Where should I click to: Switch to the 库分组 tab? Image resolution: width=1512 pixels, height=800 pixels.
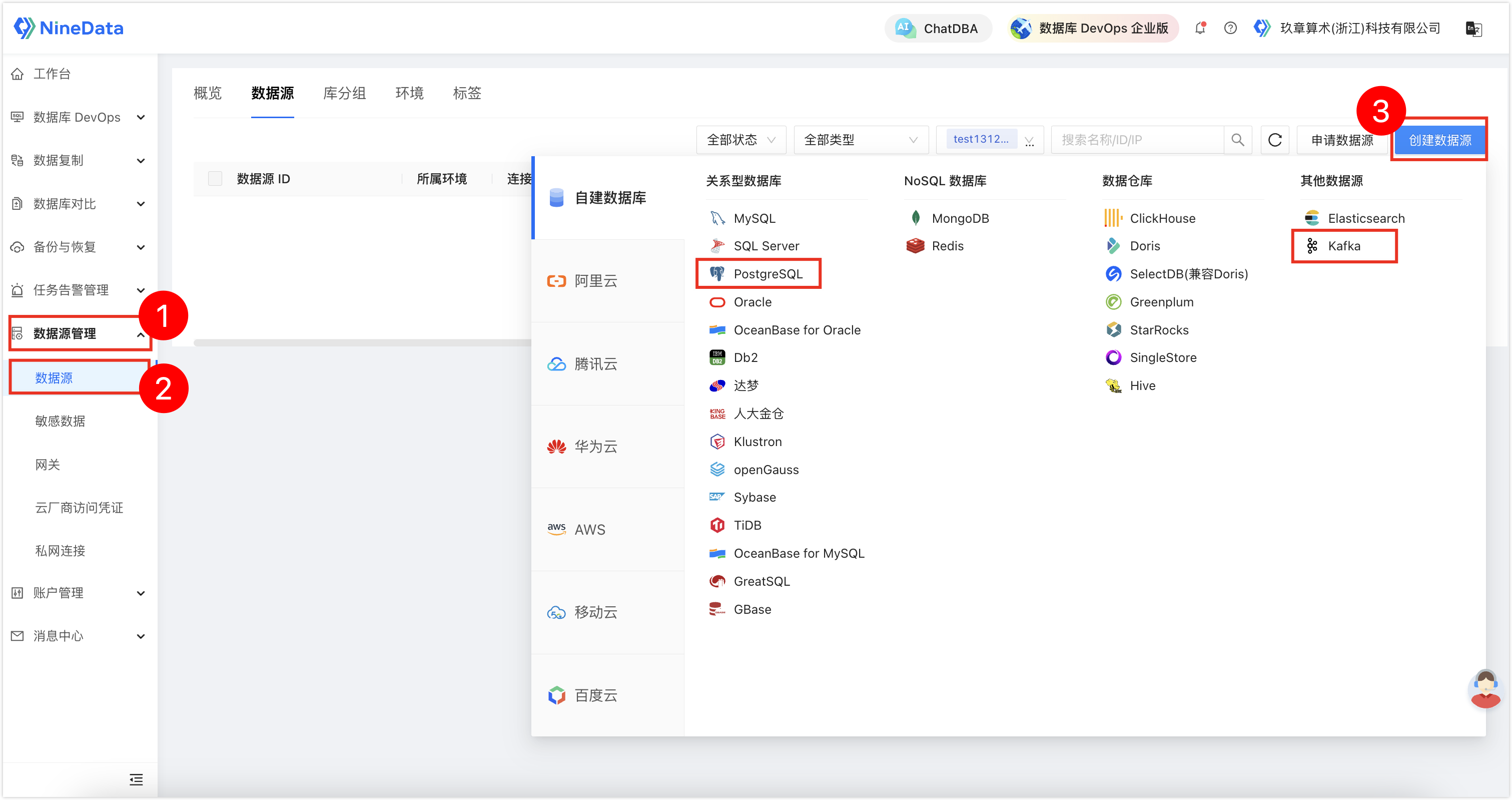[345, 93]
